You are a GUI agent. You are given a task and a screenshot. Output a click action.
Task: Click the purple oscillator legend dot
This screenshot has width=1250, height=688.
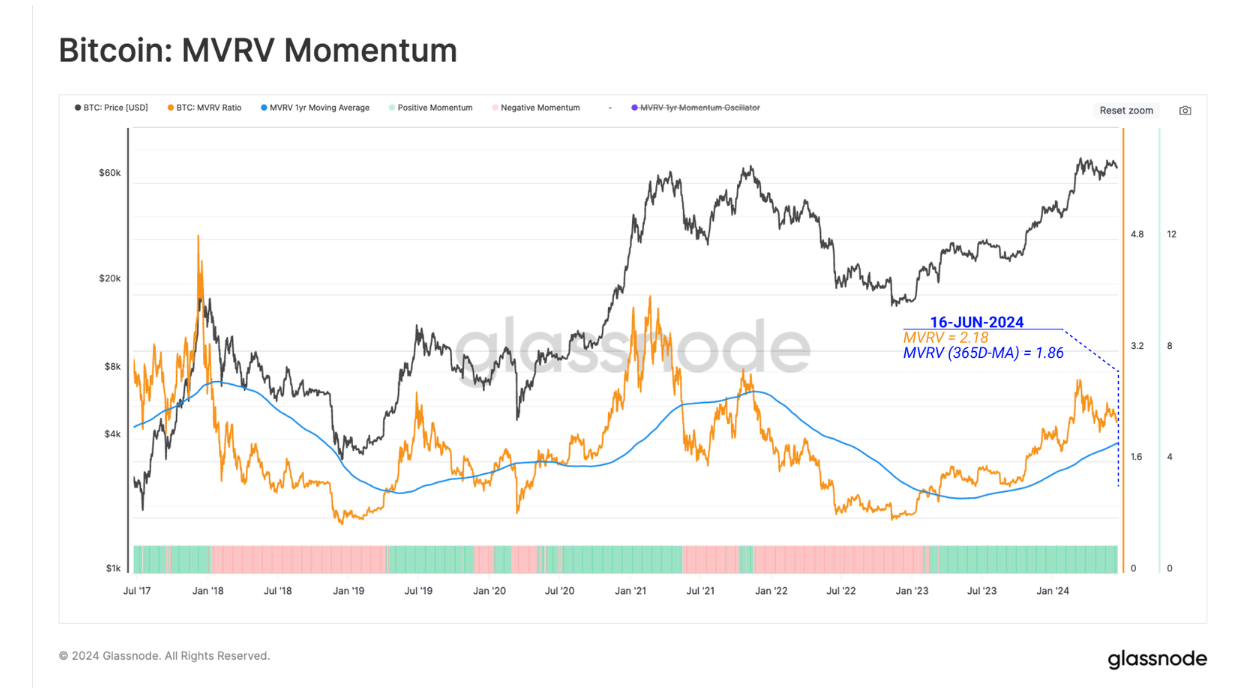(x=634, y=108)
